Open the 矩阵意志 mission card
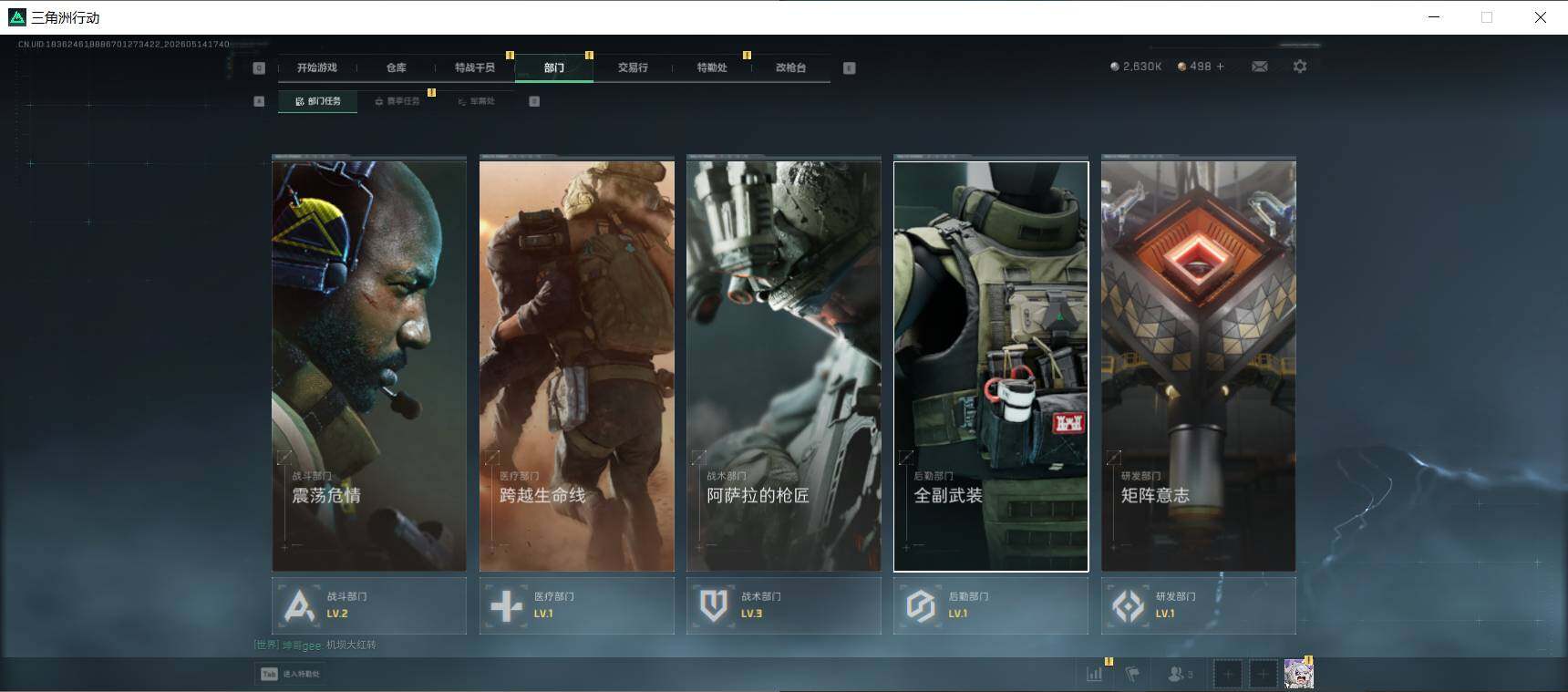The height and width of the screenshot is (692, 1568). tap(1199, 366)
